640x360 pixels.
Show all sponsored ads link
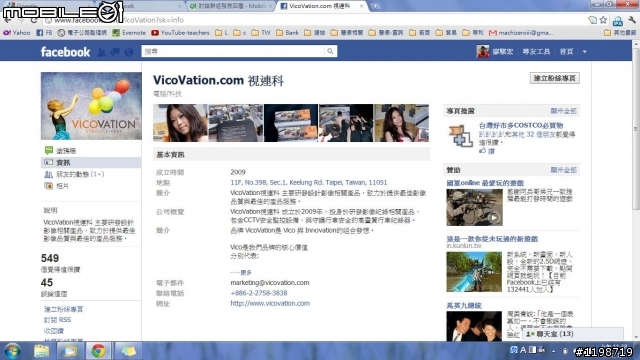[563, 170]
